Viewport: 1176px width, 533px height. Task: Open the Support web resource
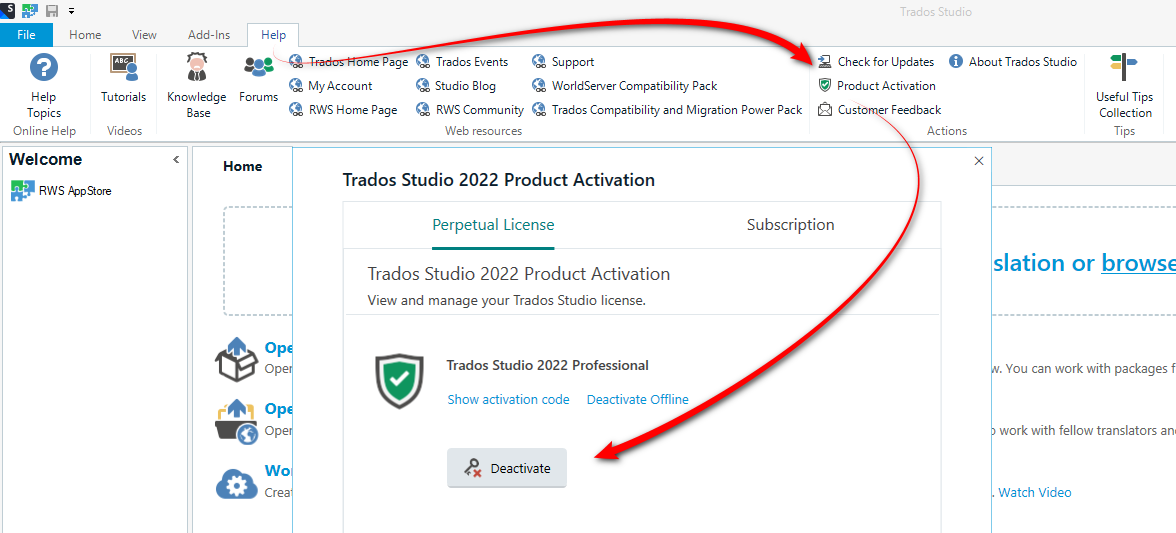(x=563, y=62)
